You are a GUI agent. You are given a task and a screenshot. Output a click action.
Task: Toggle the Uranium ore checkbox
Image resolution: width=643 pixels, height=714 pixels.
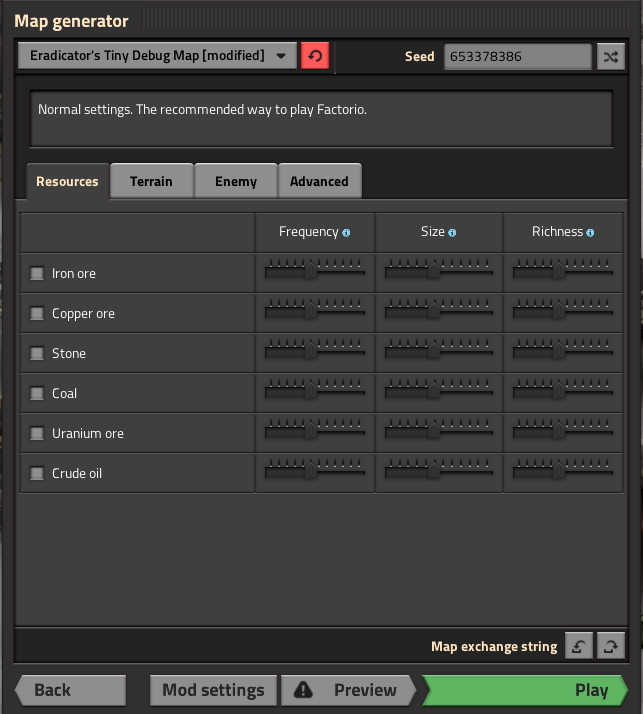pyautogui.click(x=37, y=433)
